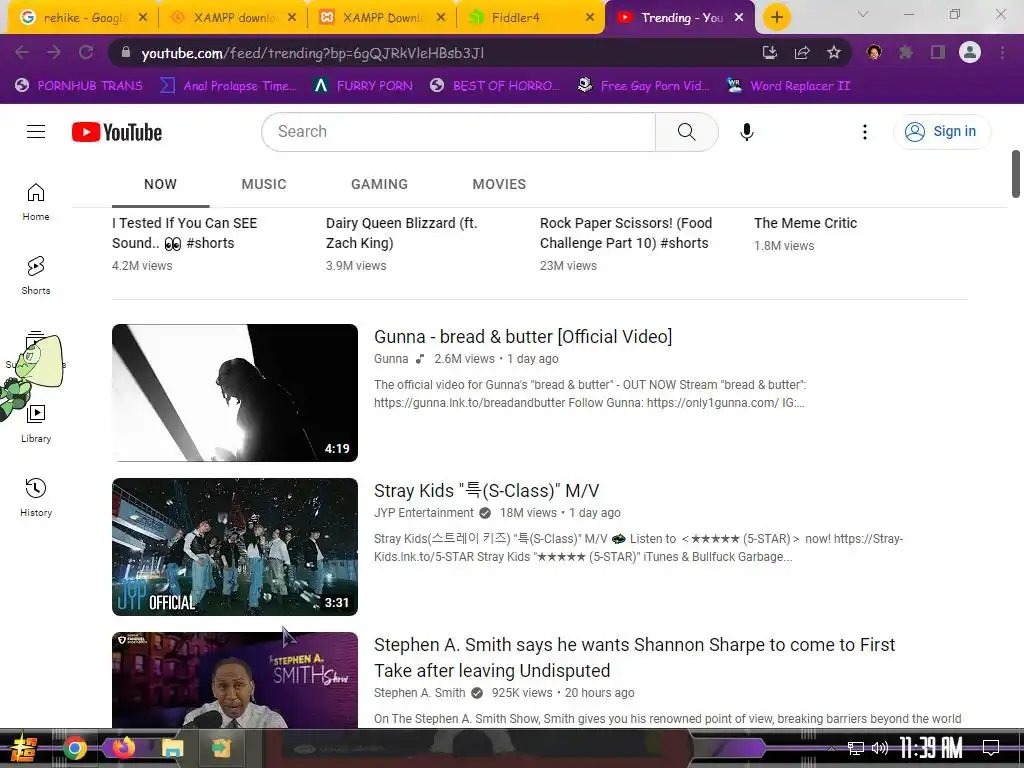Click the YouTube logo

[117, 132]
